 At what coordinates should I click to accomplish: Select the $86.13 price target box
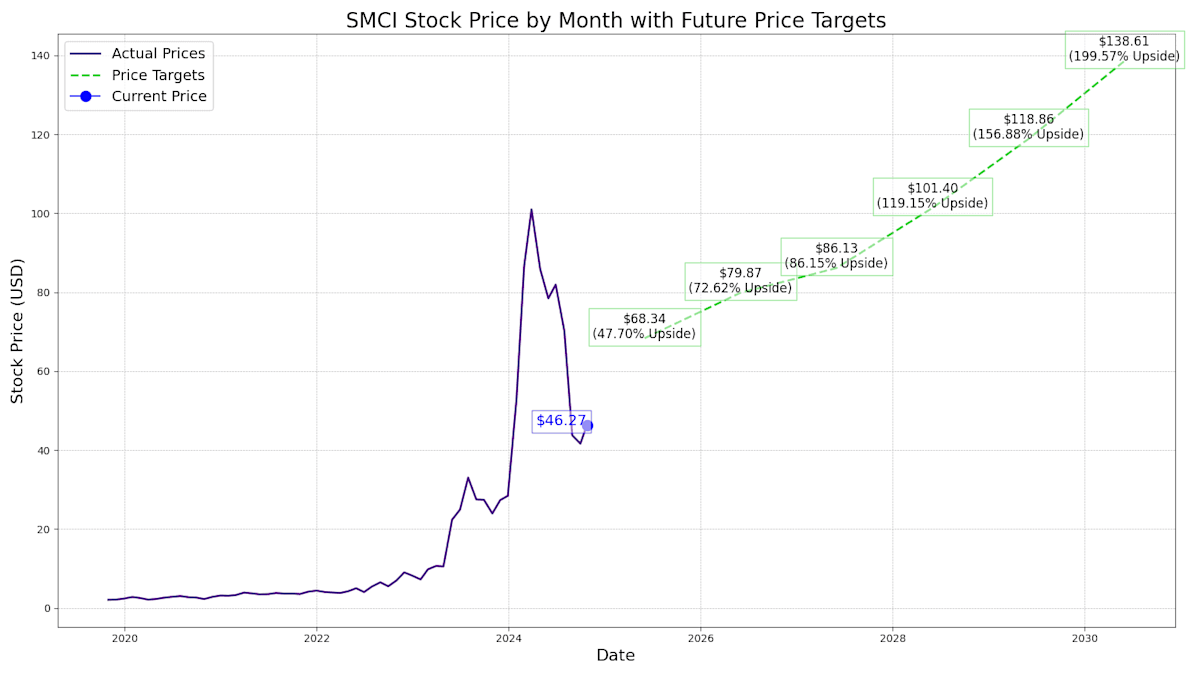pos(836,256)
